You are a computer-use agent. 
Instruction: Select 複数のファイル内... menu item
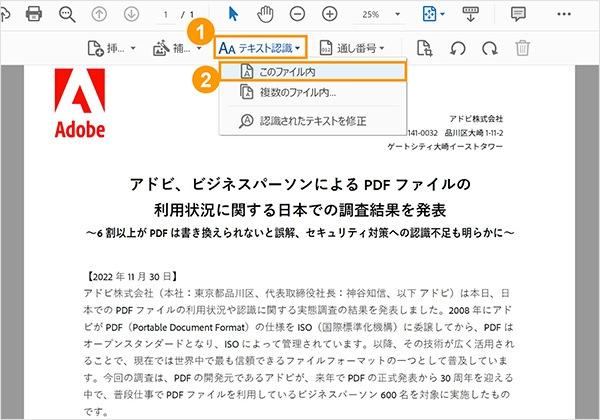point(313,92)
